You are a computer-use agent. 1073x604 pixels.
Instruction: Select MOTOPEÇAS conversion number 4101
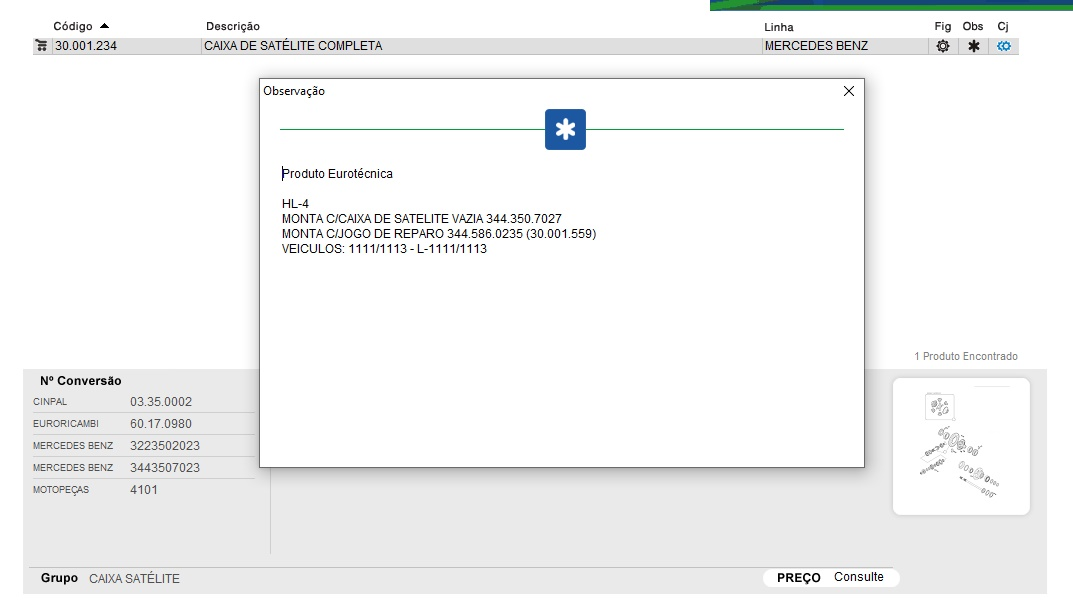pos(144,490)
